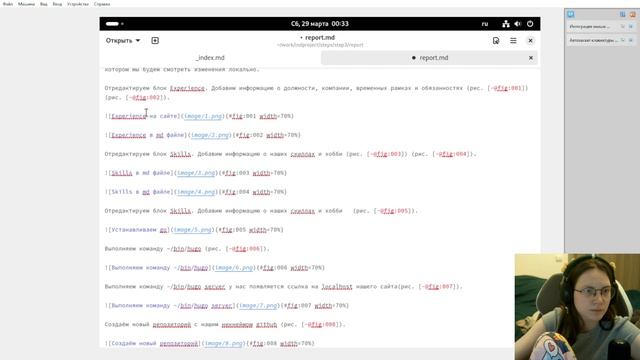The width and height of the screenshot is (640, 360).
Task: Switch to the report.md tab
Action: pos(429,58)
